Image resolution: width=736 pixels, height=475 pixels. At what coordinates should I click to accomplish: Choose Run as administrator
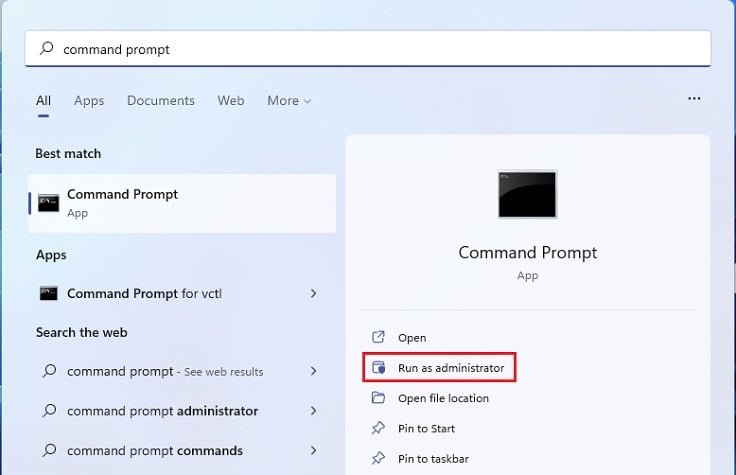(x=439, y=368)
